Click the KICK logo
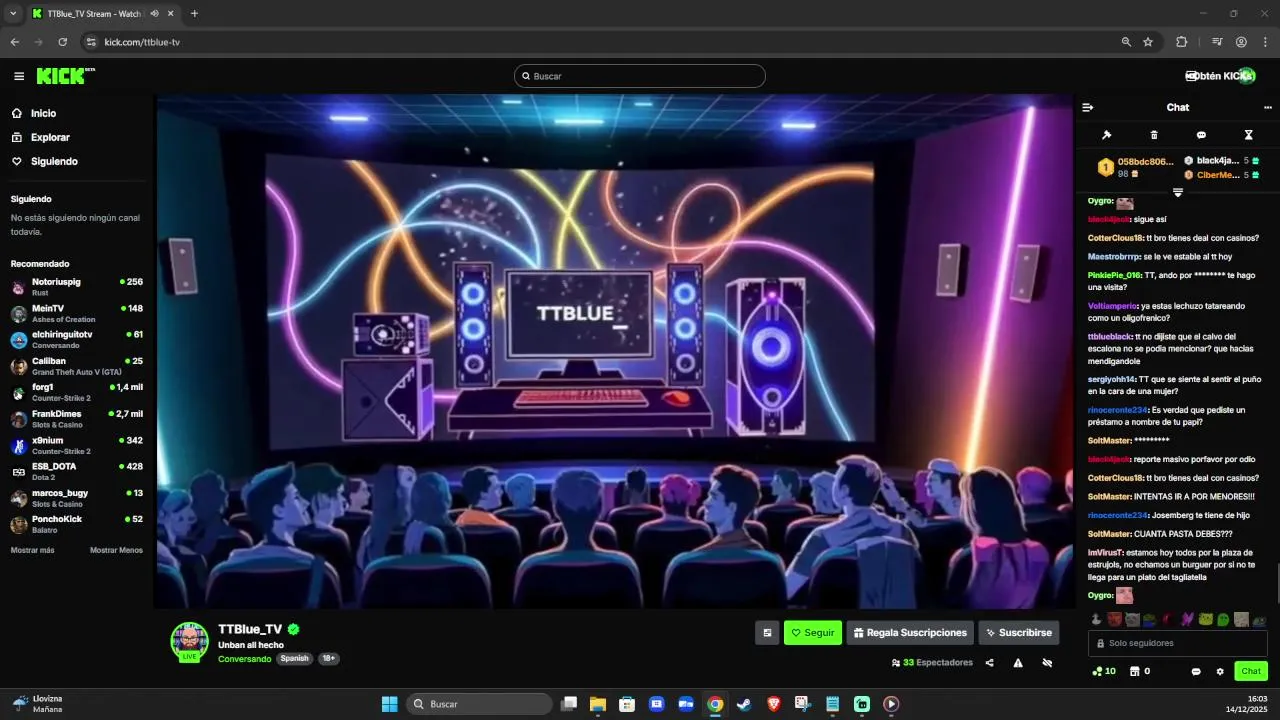1280x720 pixels. (x=65, y=76)
